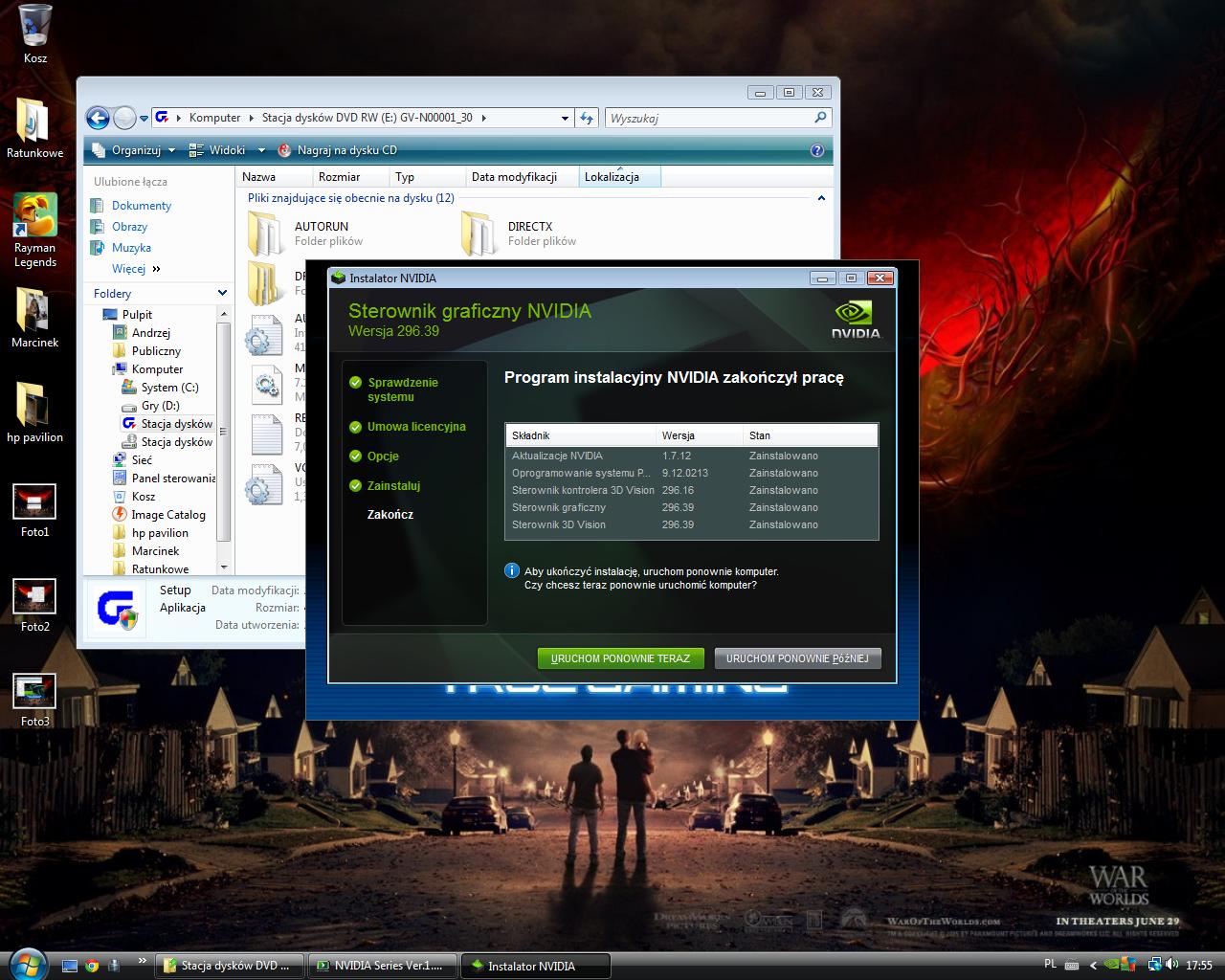Sort by Data modyfikacji column

click(523, 177)
